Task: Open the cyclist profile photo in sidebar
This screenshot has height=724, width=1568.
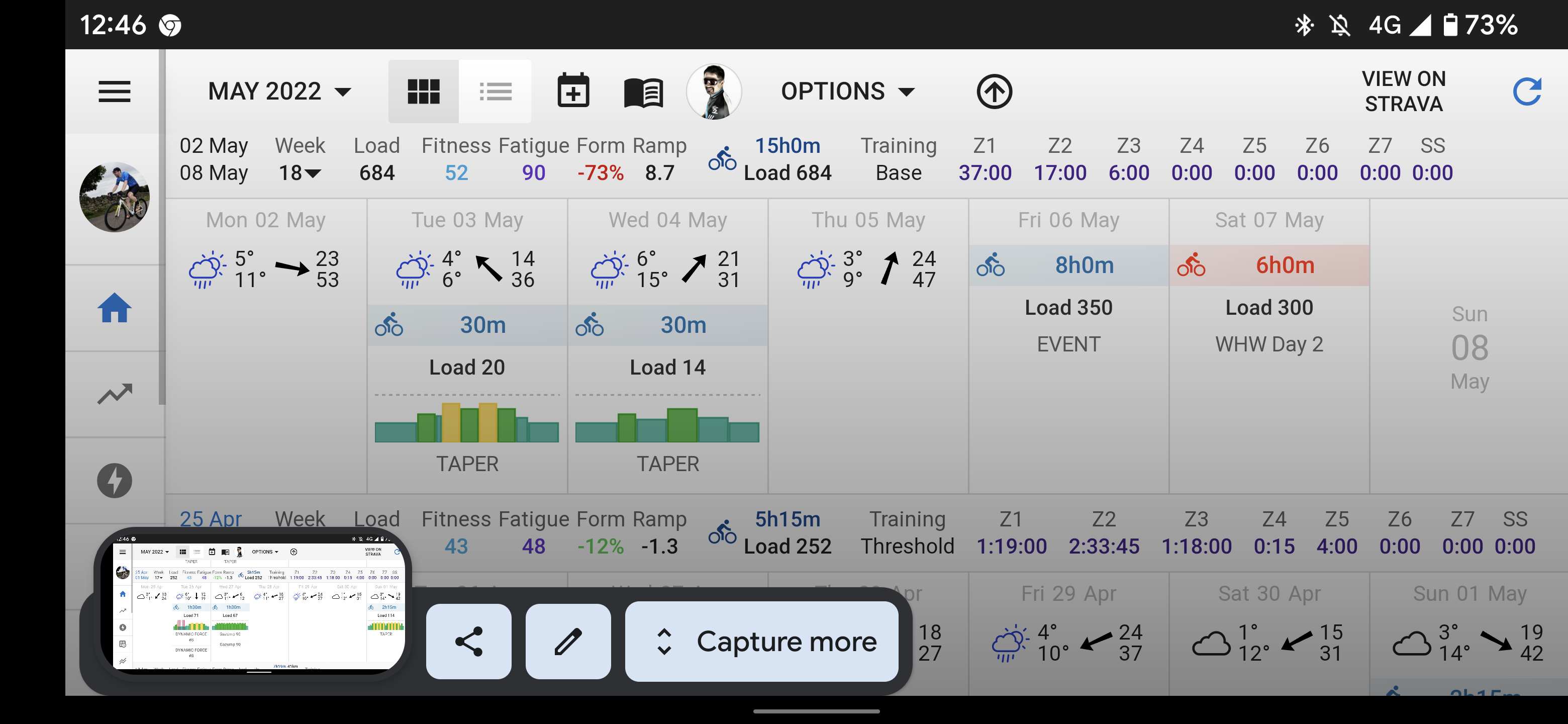Action: (115, 197)
